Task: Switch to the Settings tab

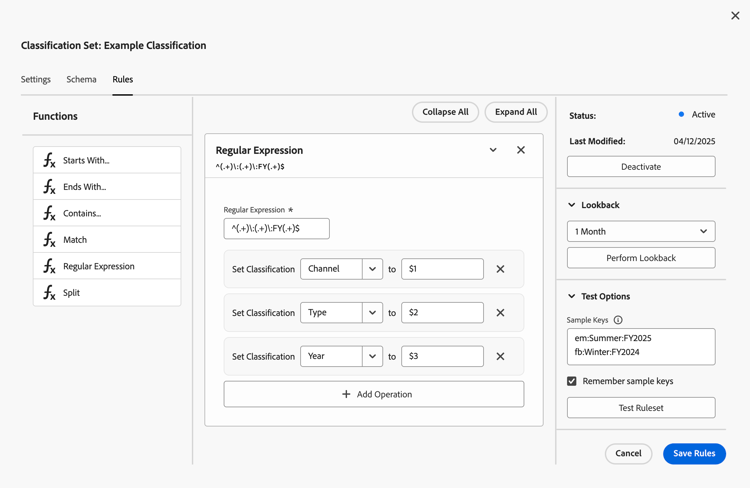Action: [x=36, y=79]
